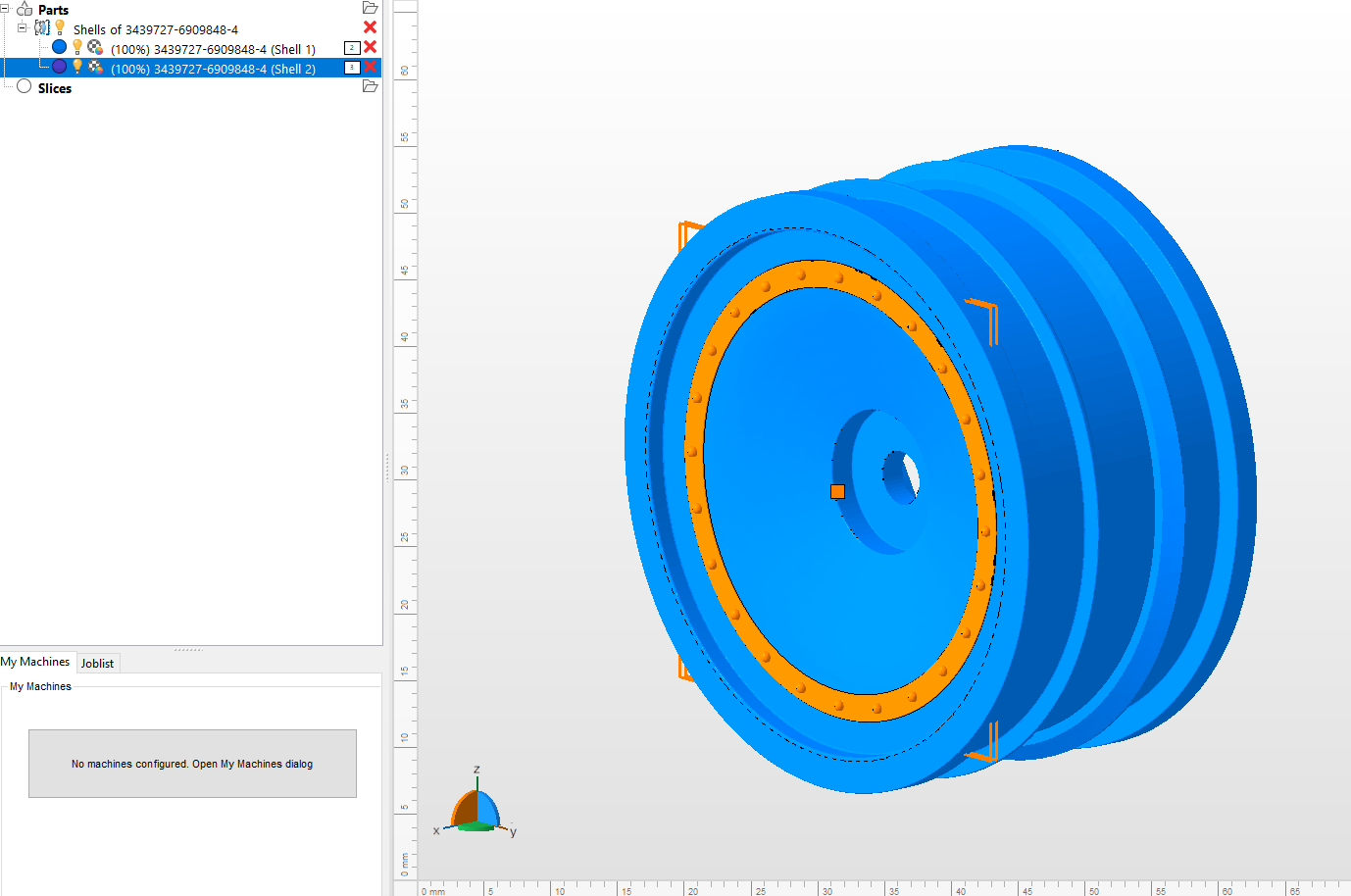1351x896 pixels.
Task: Click Shell 2 texture/color wheel icon
Action: 95,67
